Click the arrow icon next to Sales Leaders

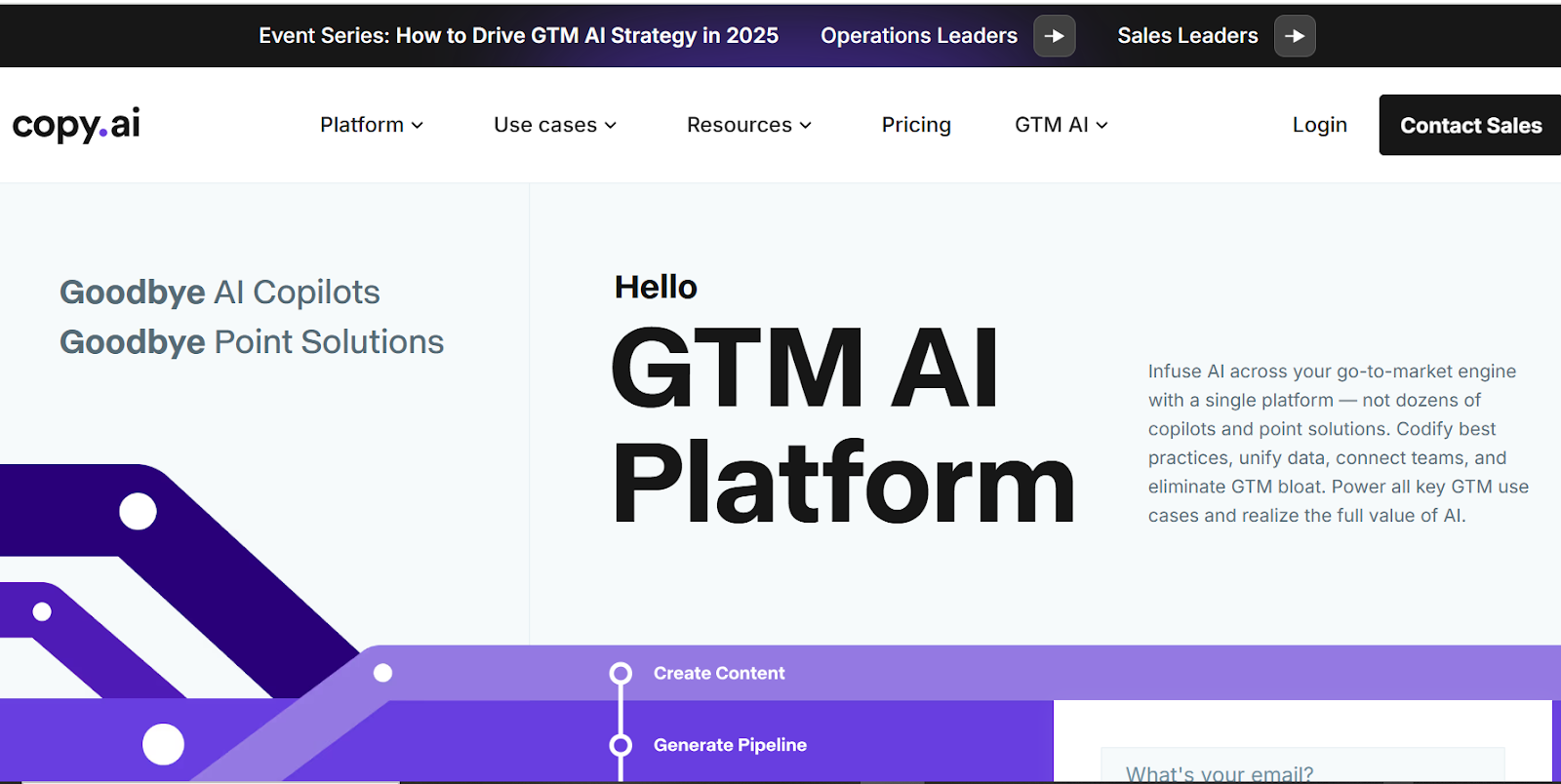(x=1295, y=36)
